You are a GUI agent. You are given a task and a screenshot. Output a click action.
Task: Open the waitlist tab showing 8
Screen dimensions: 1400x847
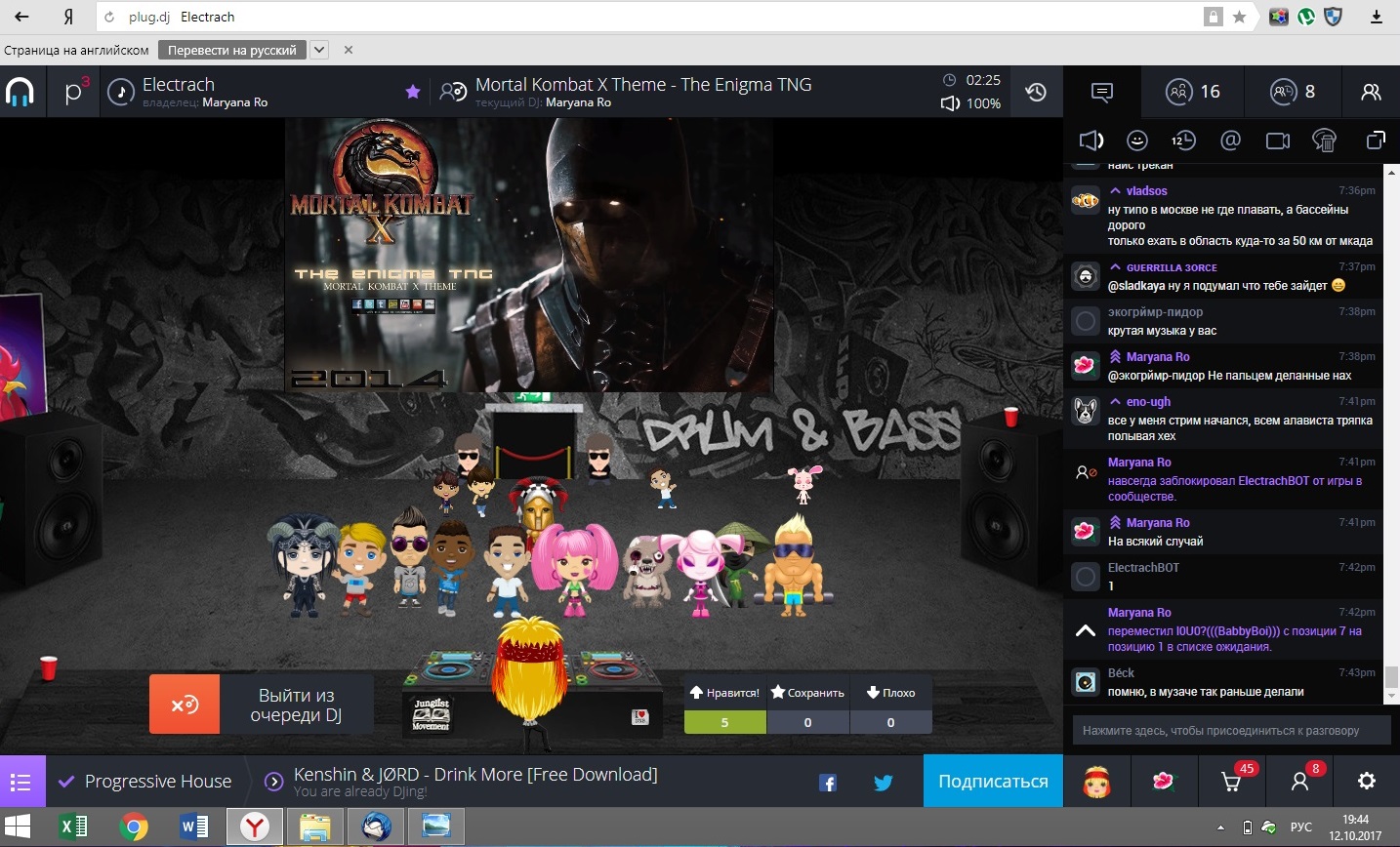point(1293,92)
